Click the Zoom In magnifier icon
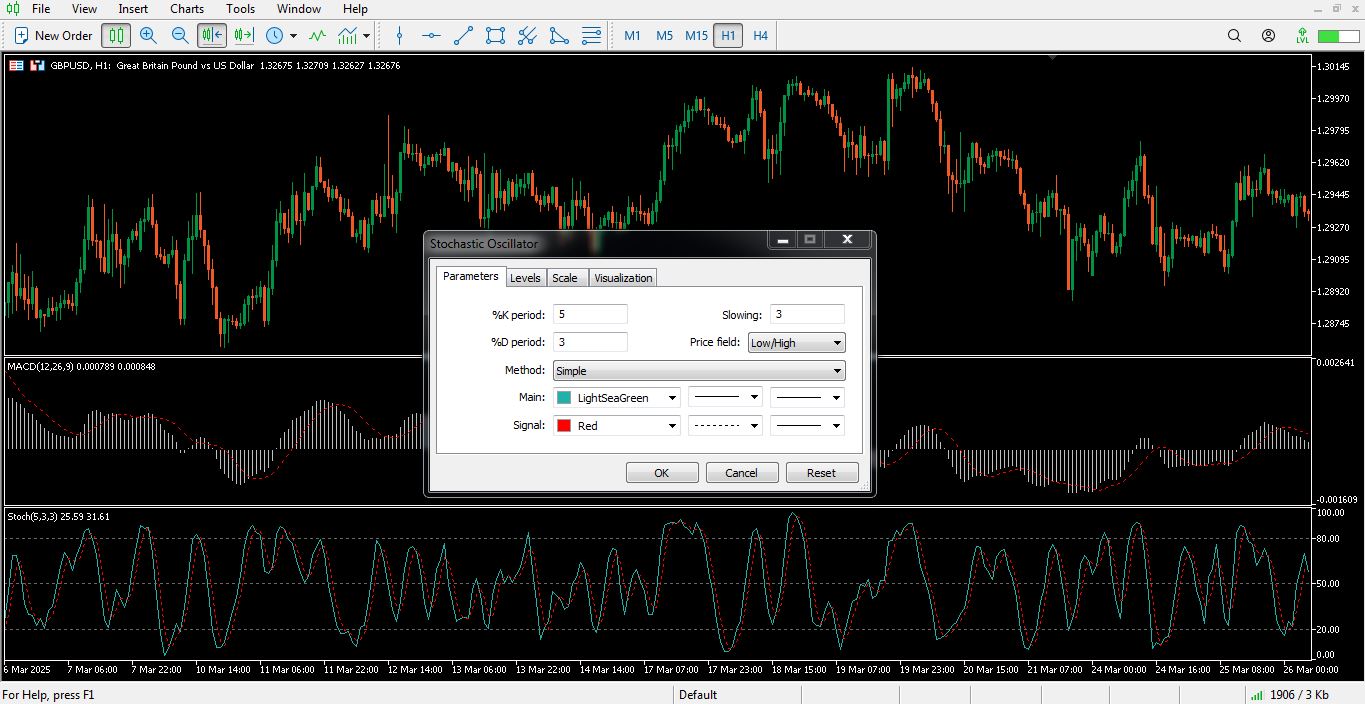1365x704 pixels. tap(148, 35)
